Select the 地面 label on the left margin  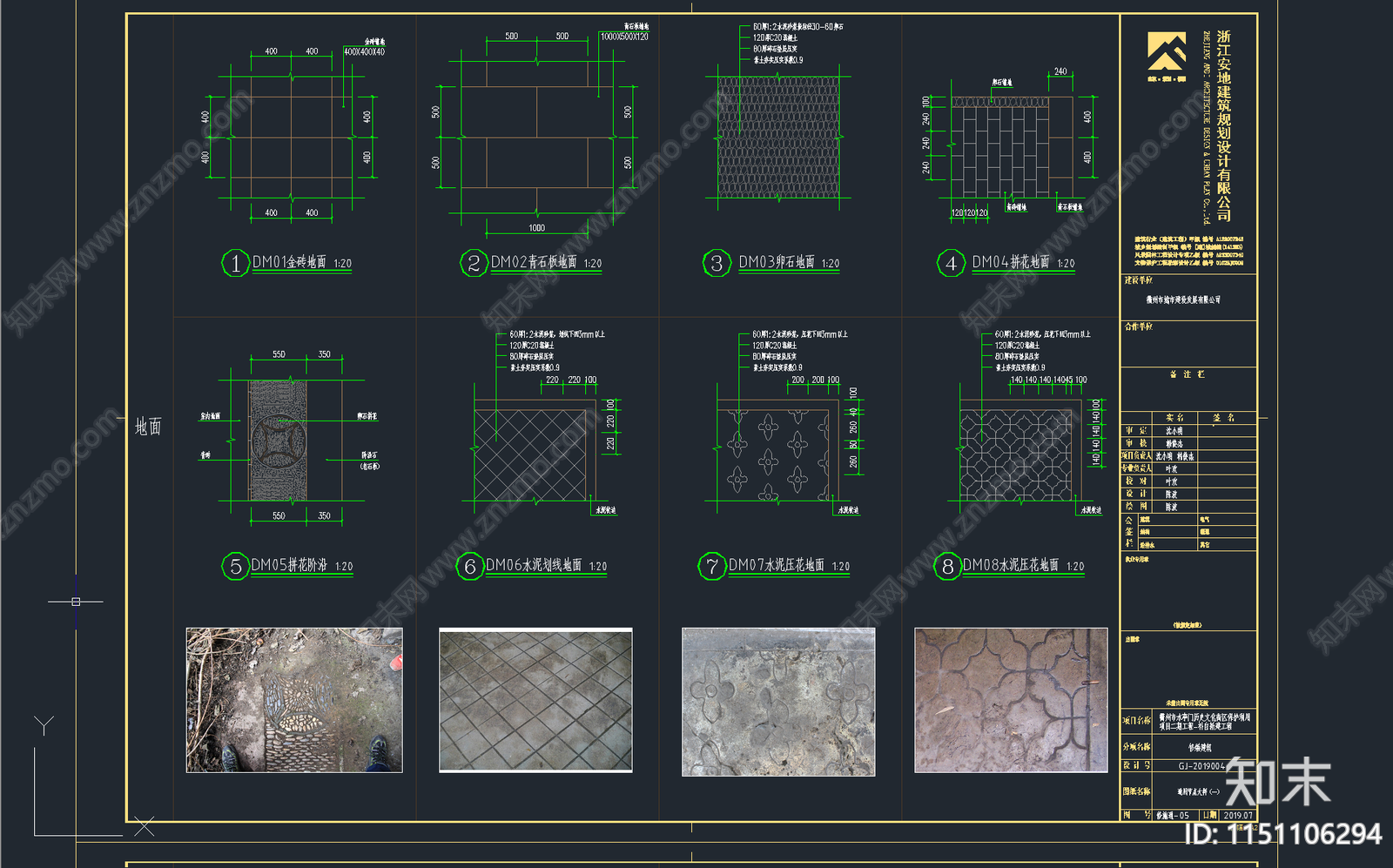pyautogui.click(x=148, y=427)
